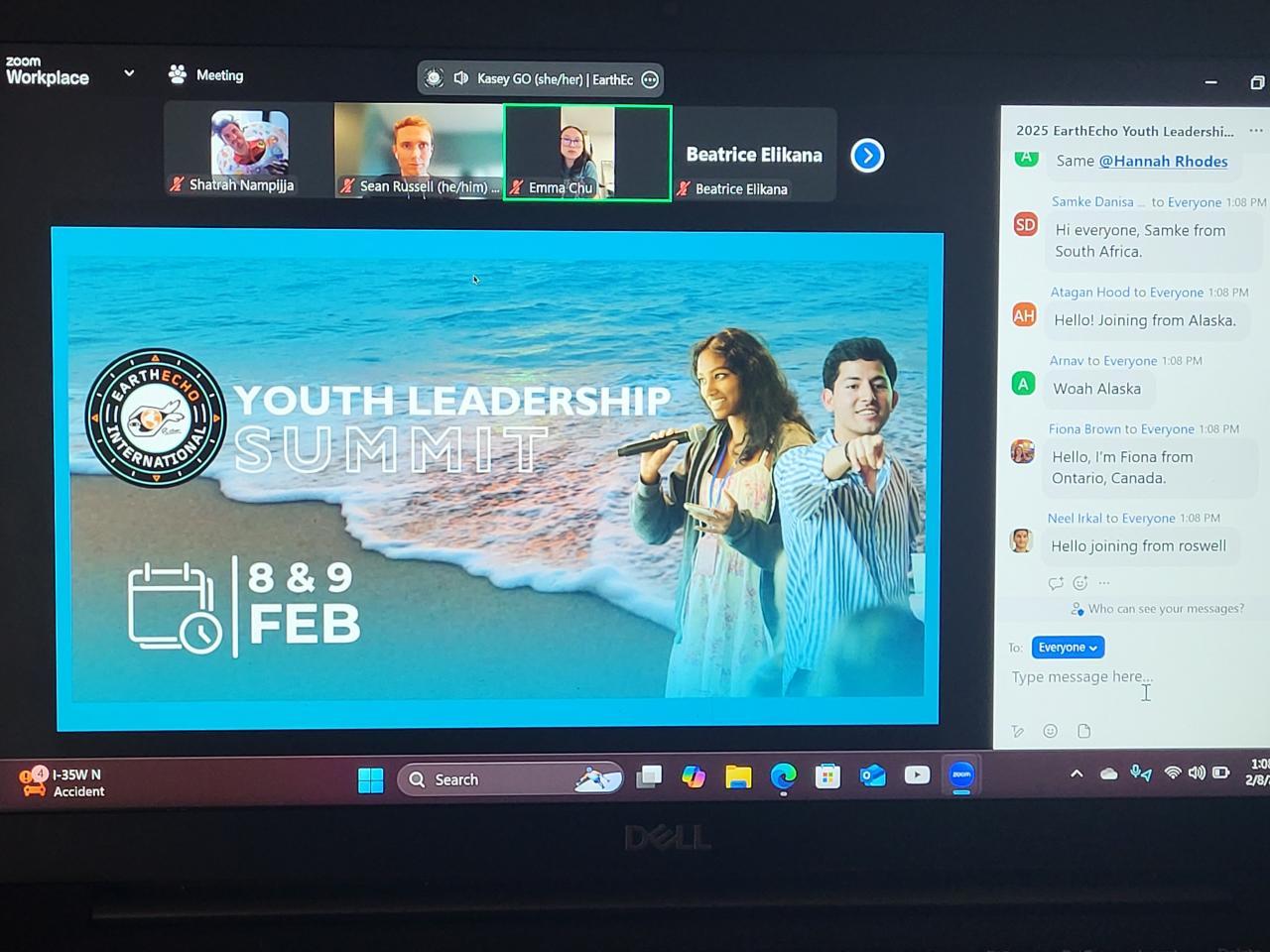Viewport: 1270px width, 952px height.
Task: Add emoji reaction to Neel's message
Action: (x=1080, y=583)
